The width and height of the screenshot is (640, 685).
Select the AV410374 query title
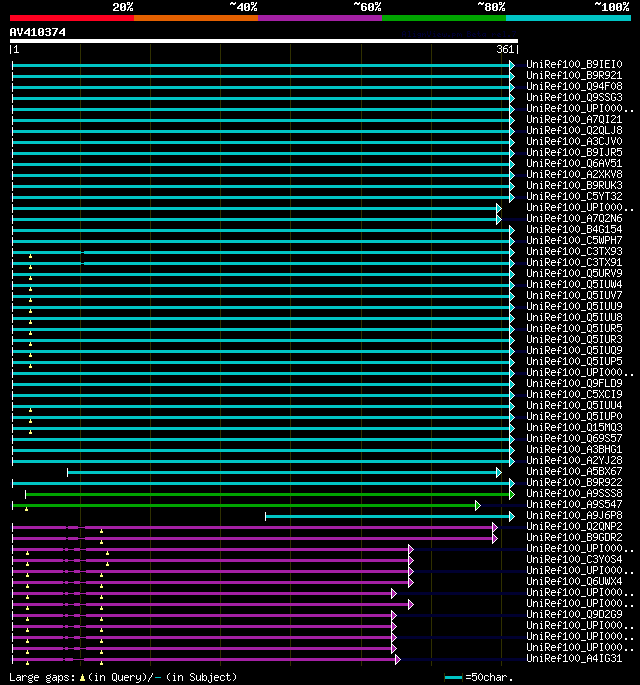pyautogui.click(x=38, y=32)
